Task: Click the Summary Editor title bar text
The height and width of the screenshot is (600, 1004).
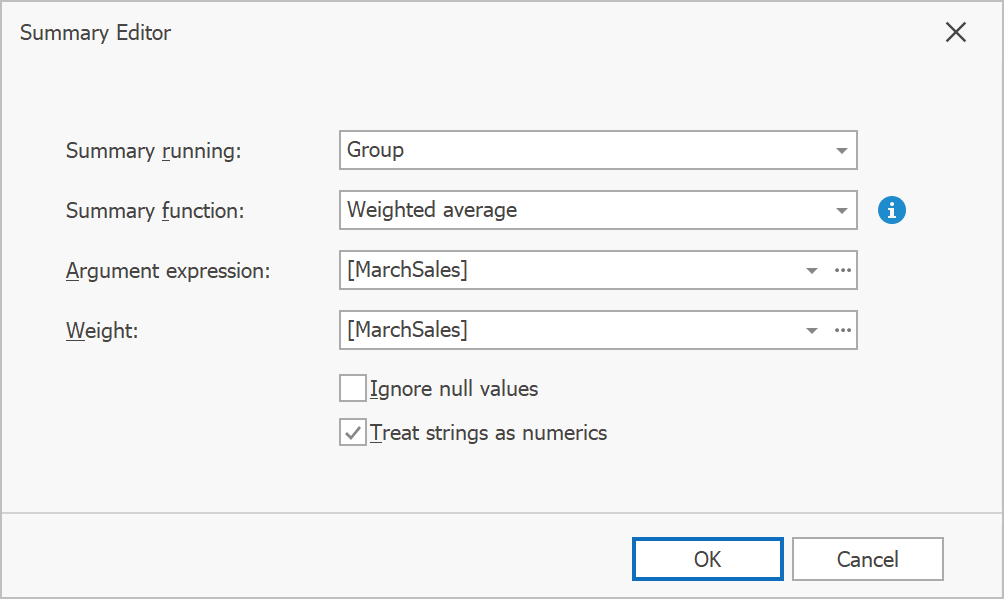Action: tap(96, 33)
